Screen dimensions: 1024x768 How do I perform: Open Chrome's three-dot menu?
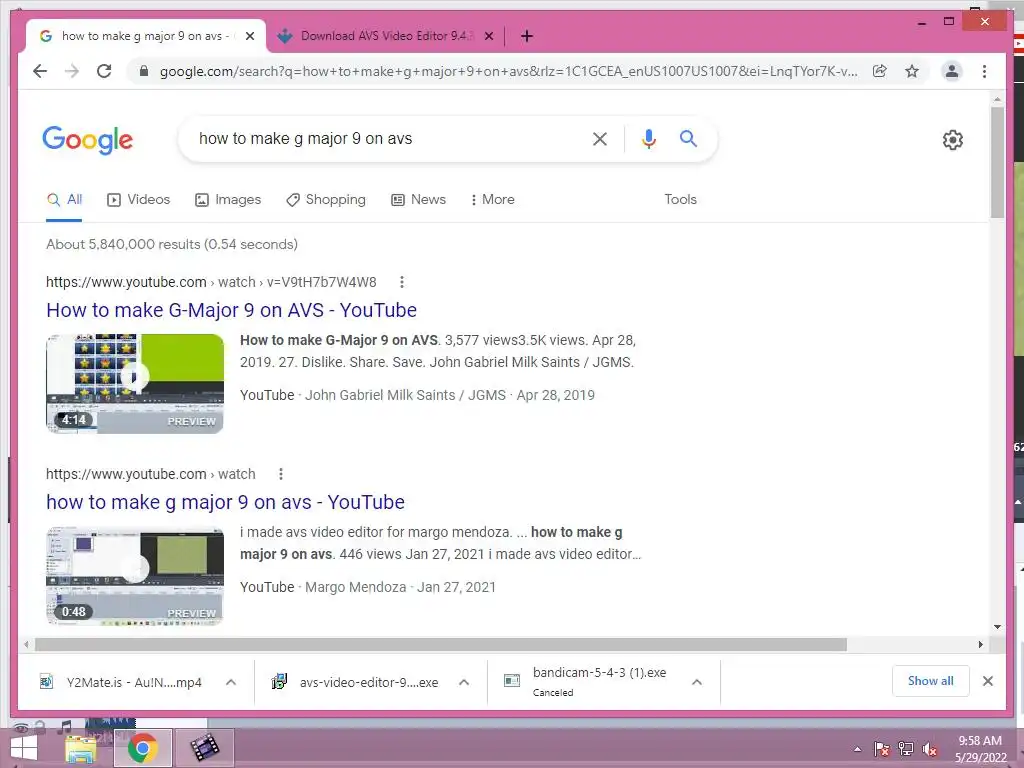click(984, 71)
